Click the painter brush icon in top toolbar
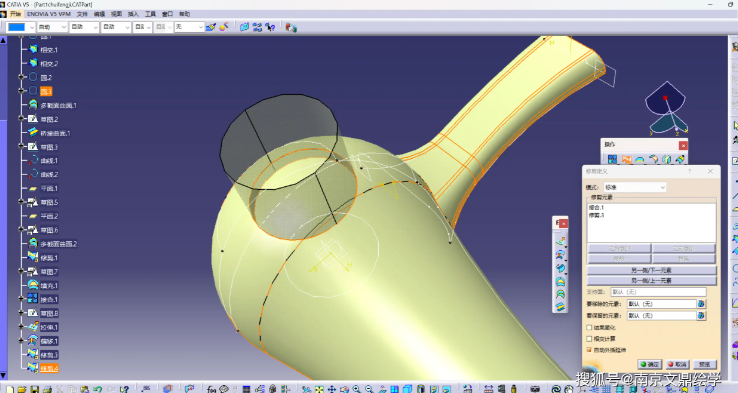This screenshot has height=393, width=738. [210, 27]
